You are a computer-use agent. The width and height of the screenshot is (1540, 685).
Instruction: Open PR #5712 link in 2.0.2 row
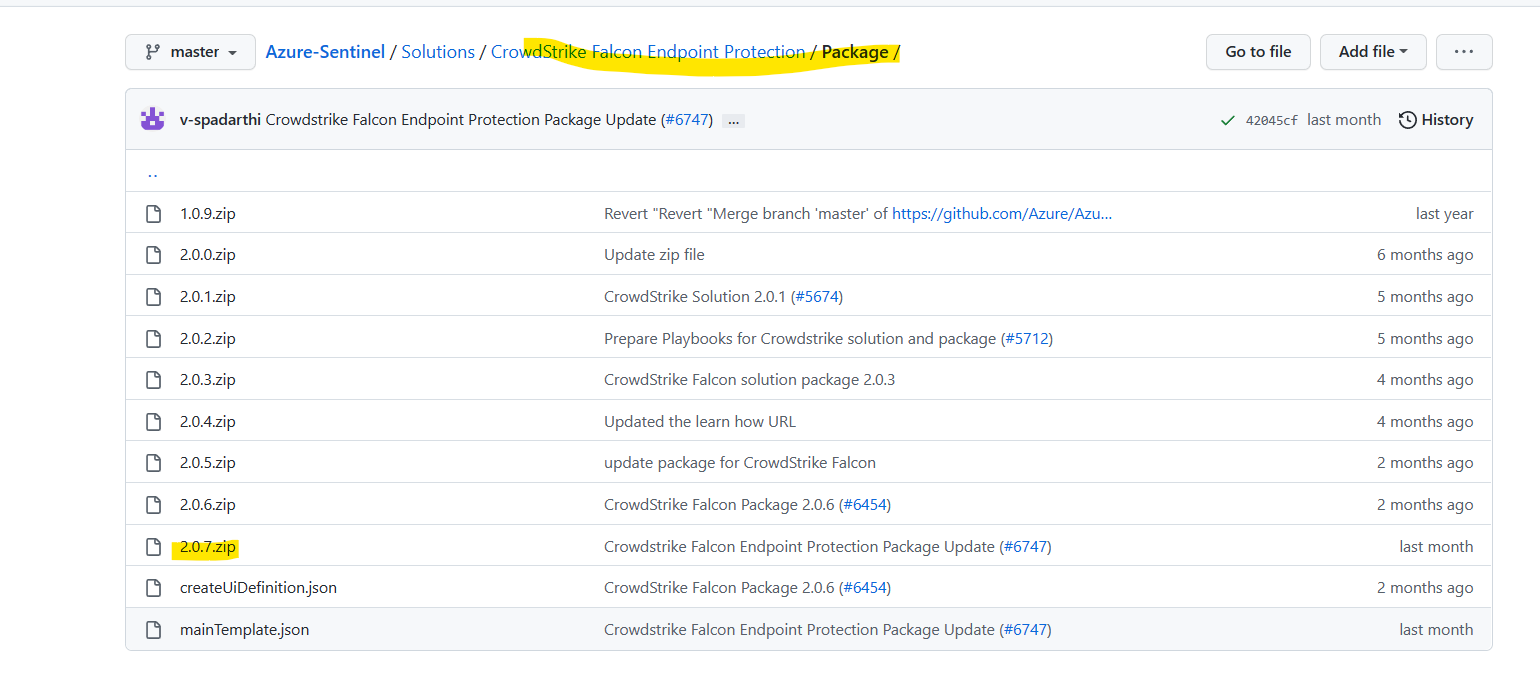pos(1026,338)
